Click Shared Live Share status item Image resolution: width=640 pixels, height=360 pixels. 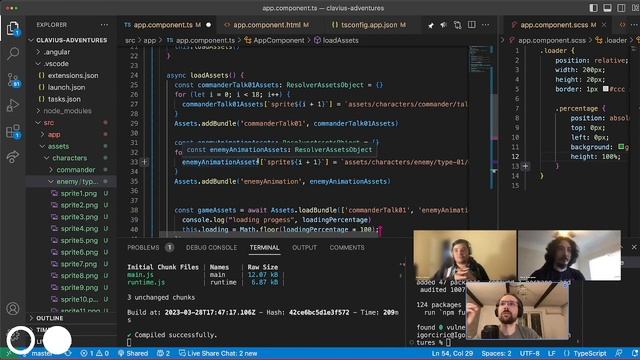point(133,353)
